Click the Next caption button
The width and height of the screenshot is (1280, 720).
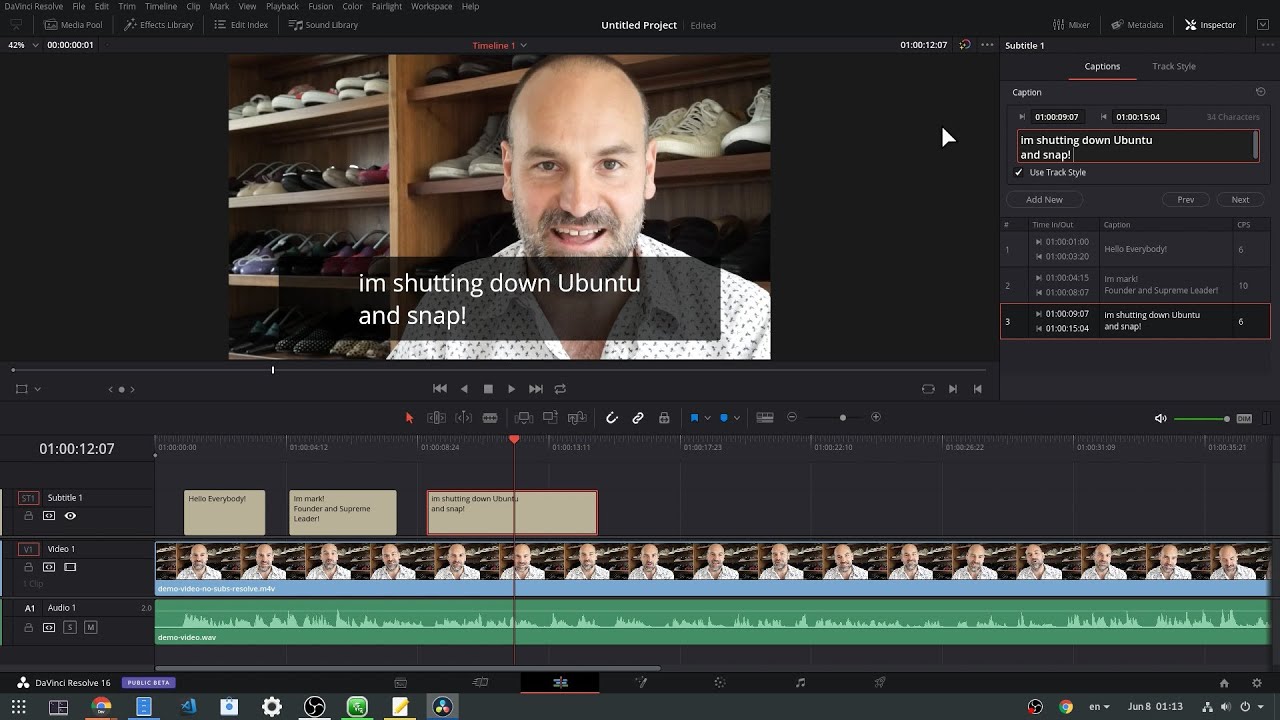click(x=1240, y=200)
